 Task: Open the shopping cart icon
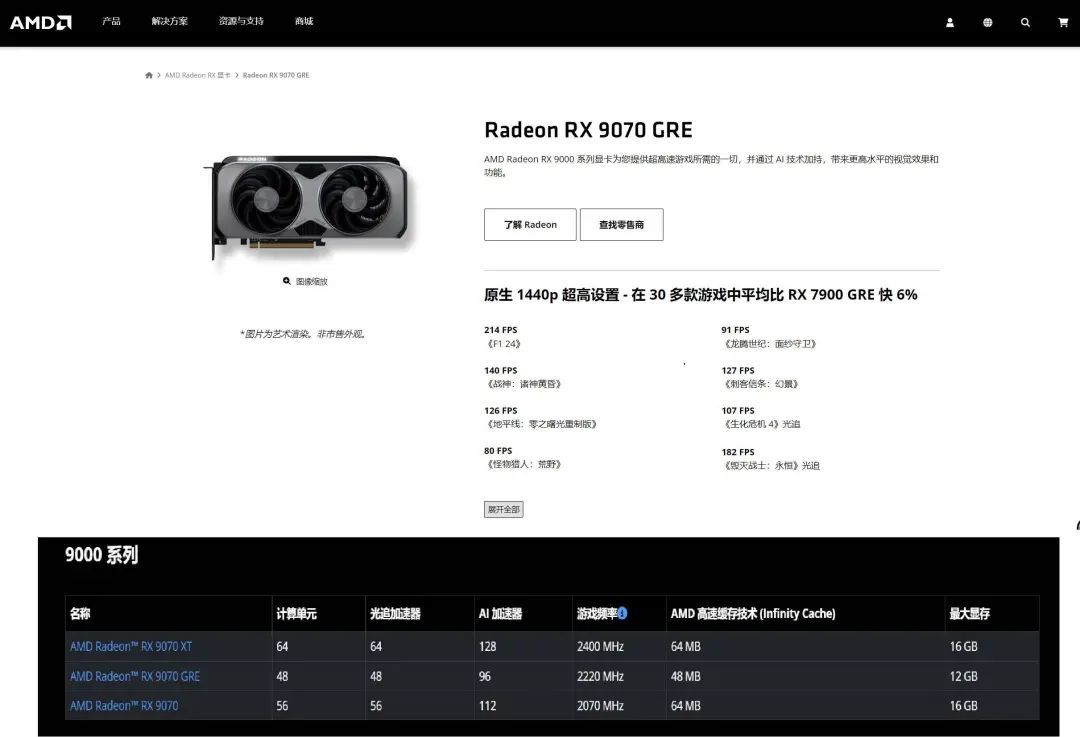pyautogui.click(x=1063, y=23)
